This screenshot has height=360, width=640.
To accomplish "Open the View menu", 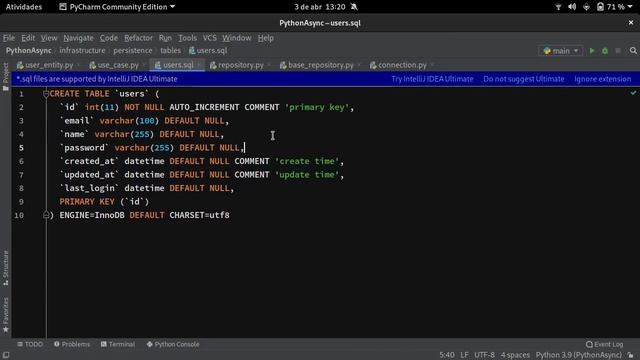I will click(49, 38).
